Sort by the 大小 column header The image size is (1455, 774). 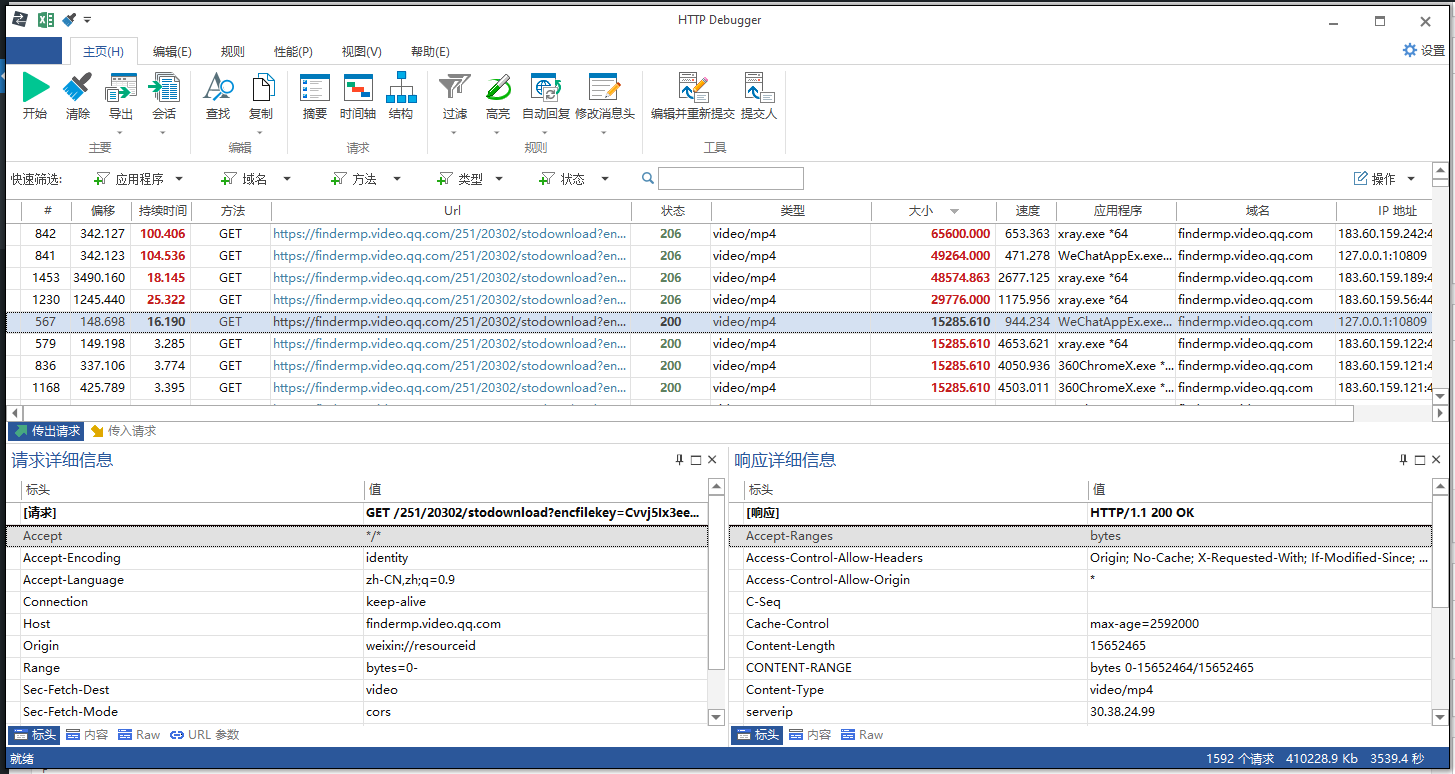pyautogui.click(x=933, y=211)
